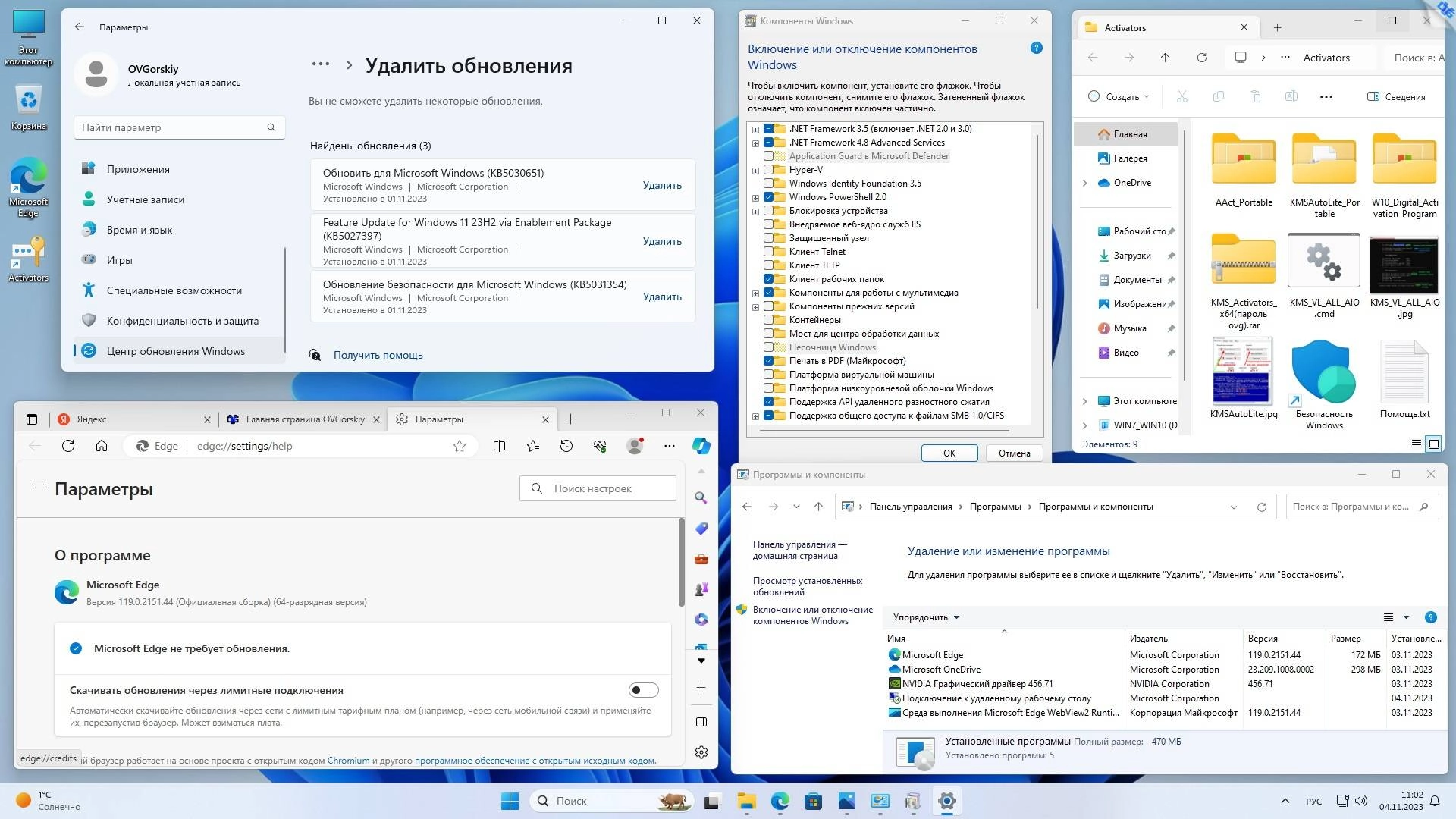The width and height of the screenshot is (1456, 819).
Task: Open Edge settings hamburger menu
Action: pyautogui.click(x=37, y=488)
